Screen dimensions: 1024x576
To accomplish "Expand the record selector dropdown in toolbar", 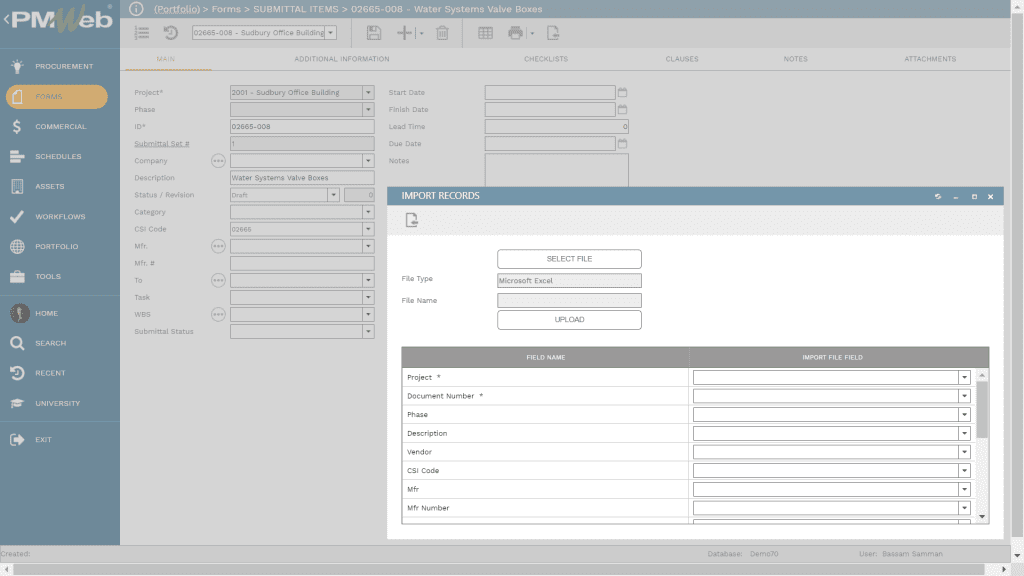I will click(x=331, y=33).
